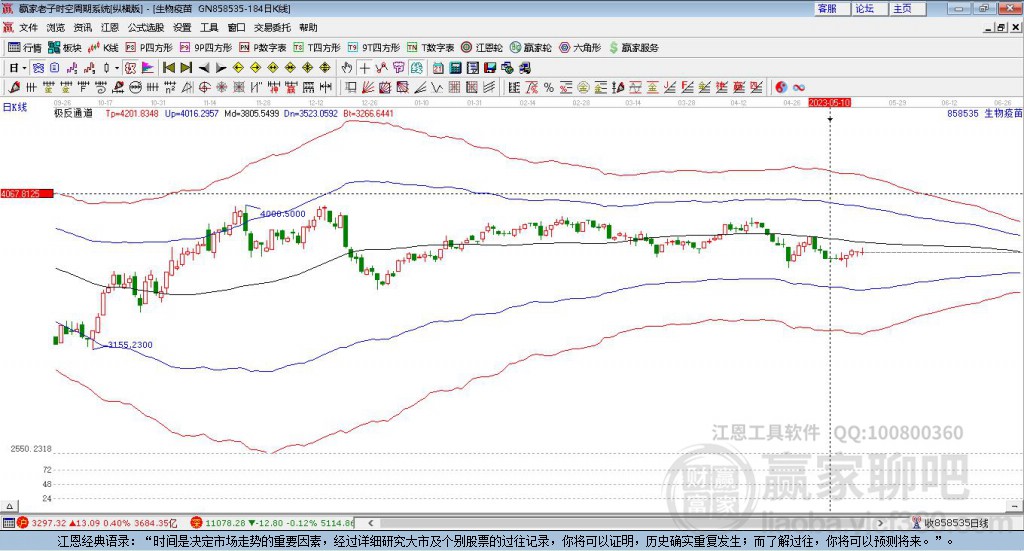Open the 设置 menu
1024x551 pixels.
(182, 27)
